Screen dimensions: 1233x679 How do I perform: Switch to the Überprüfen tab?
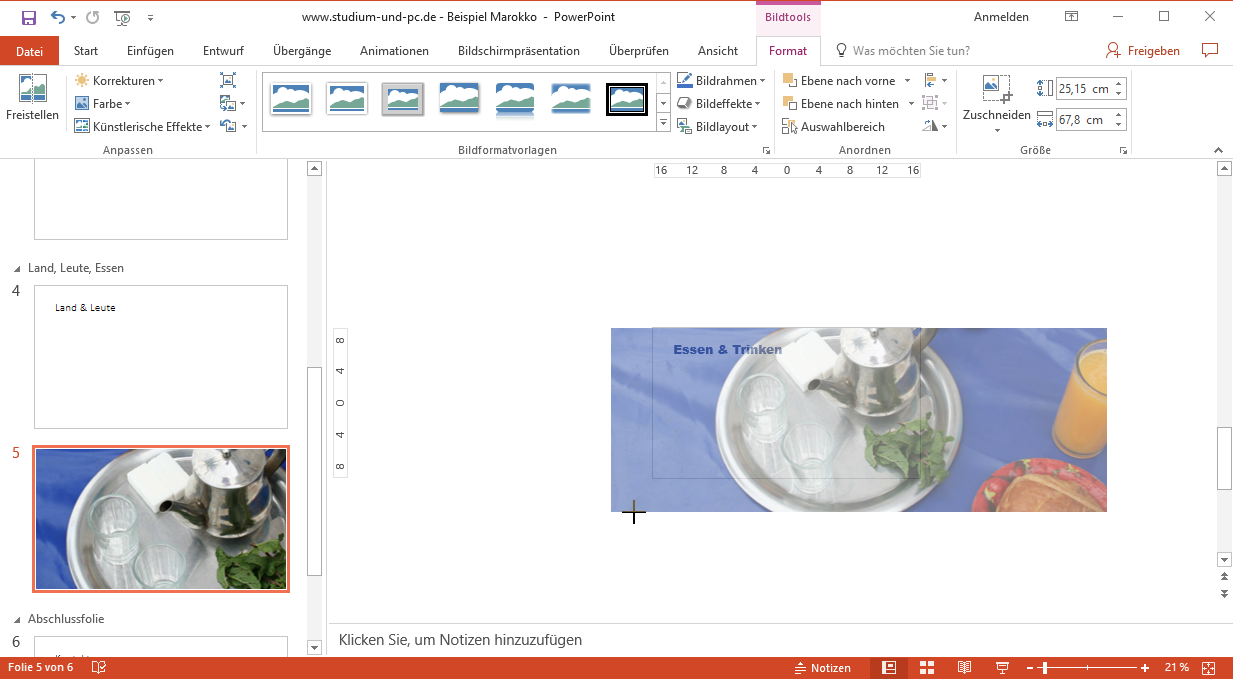(638, 51)
